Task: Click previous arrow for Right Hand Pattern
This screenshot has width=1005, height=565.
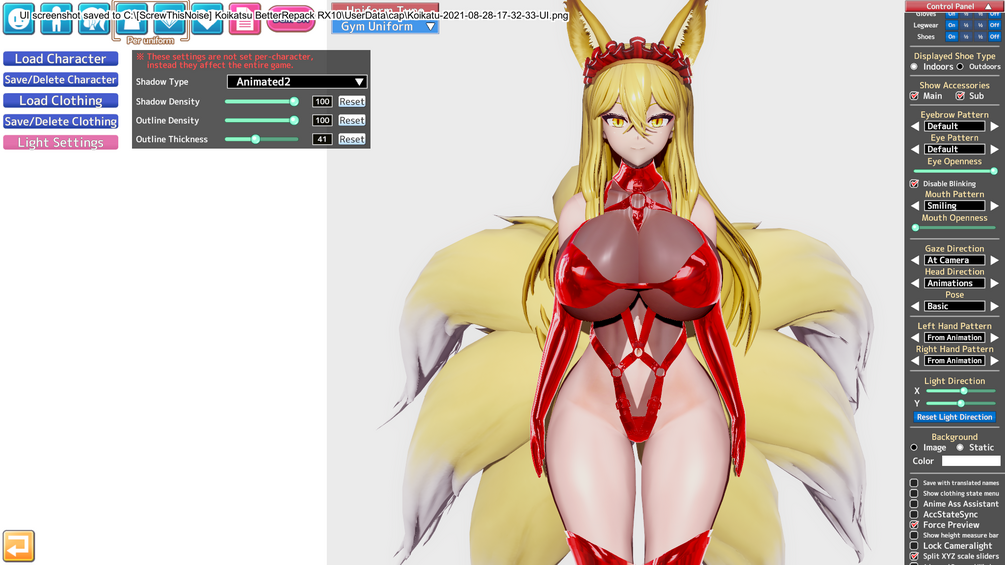Action: click(915, 361)
